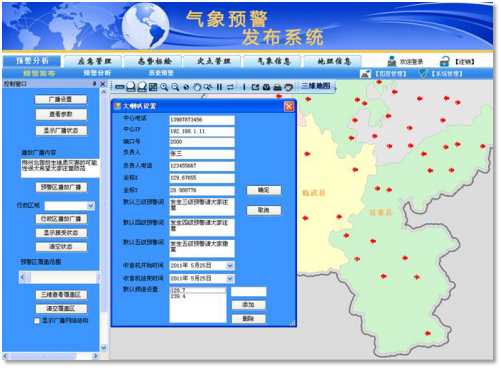Click the 广播设置 button
This screenshot has width=501, height=368.
pyautogui.click(x=61, y=99)
